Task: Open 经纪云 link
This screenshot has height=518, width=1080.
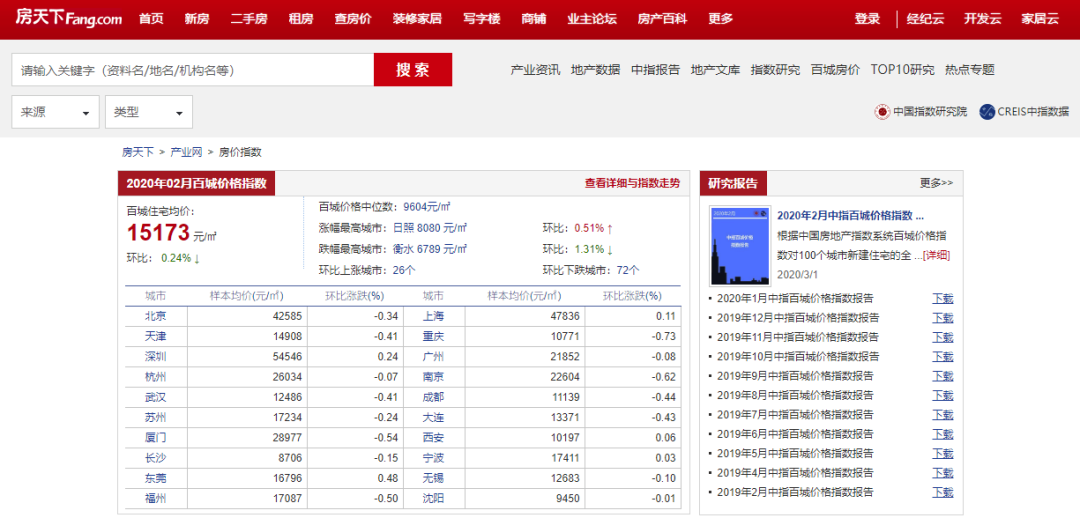Action: [x=925, y=19]
